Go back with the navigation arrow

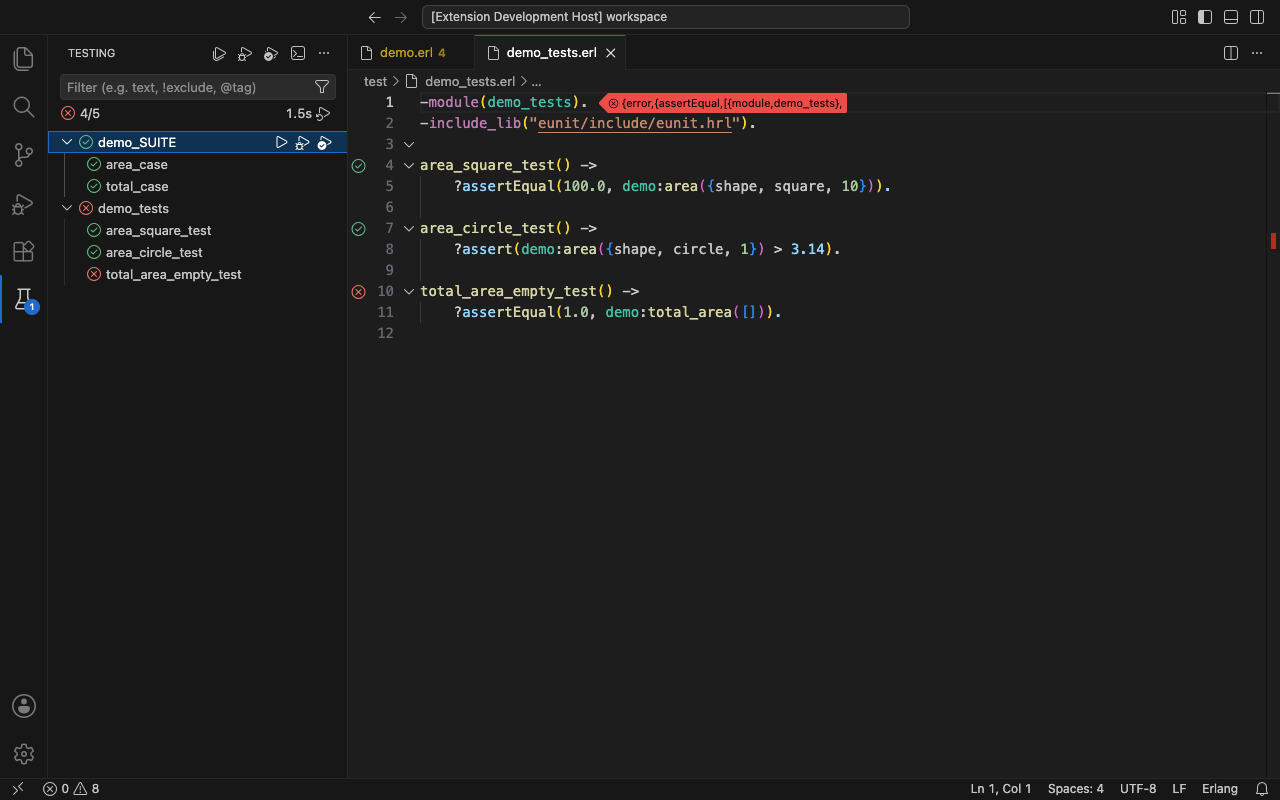[x=374, y=17]
